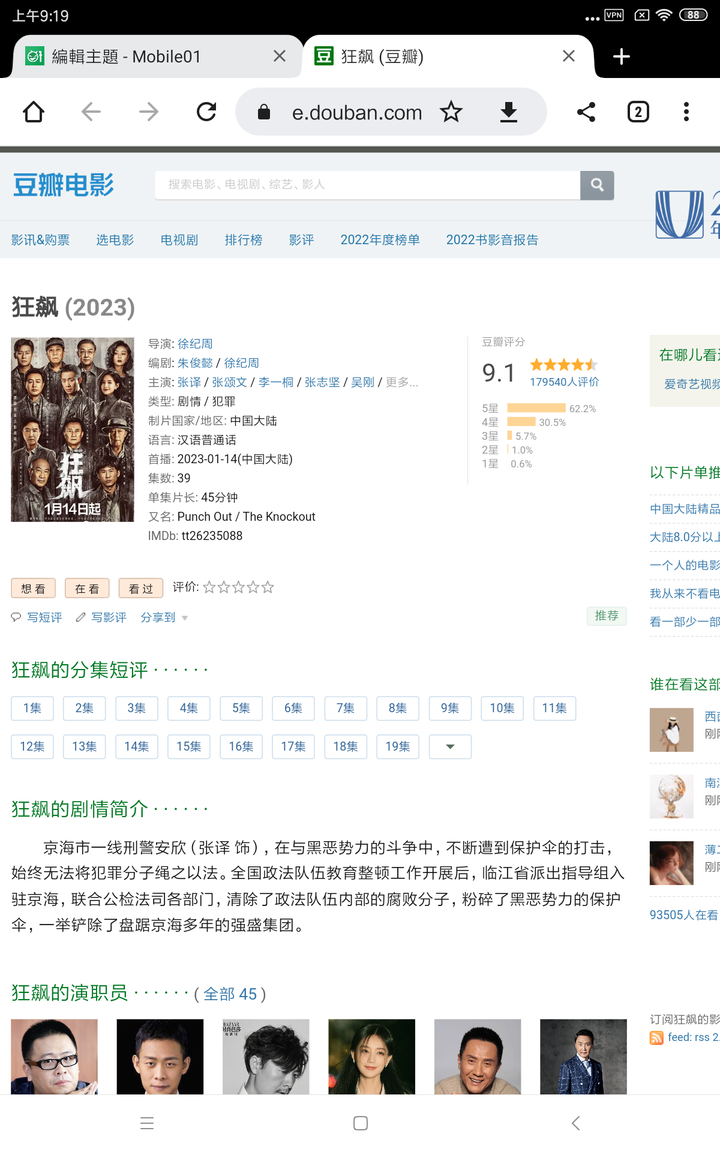Reload the page

point(206,112)
